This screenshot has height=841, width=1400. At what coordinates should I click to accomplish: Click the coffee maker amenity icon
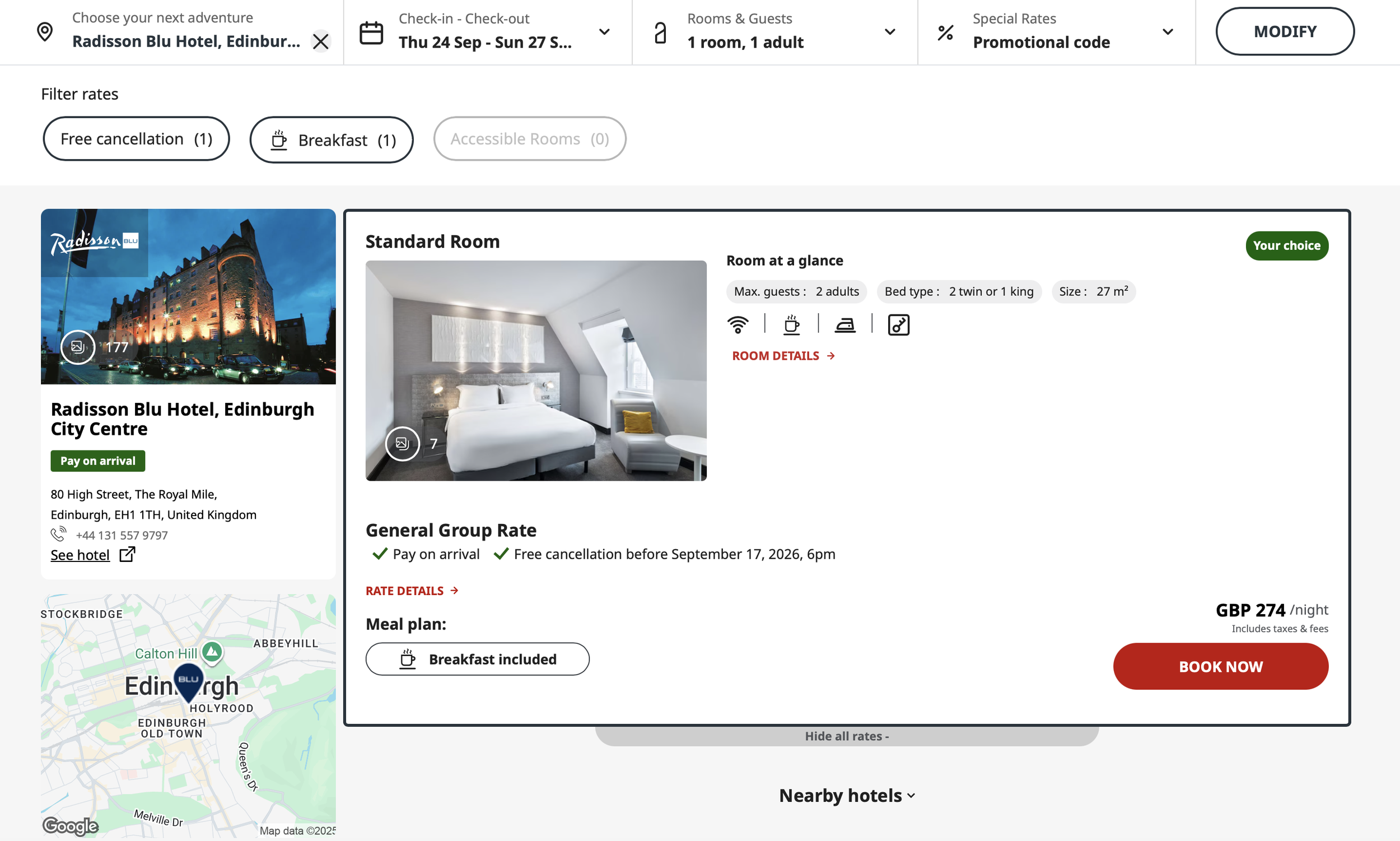click(x=791, y=325)
